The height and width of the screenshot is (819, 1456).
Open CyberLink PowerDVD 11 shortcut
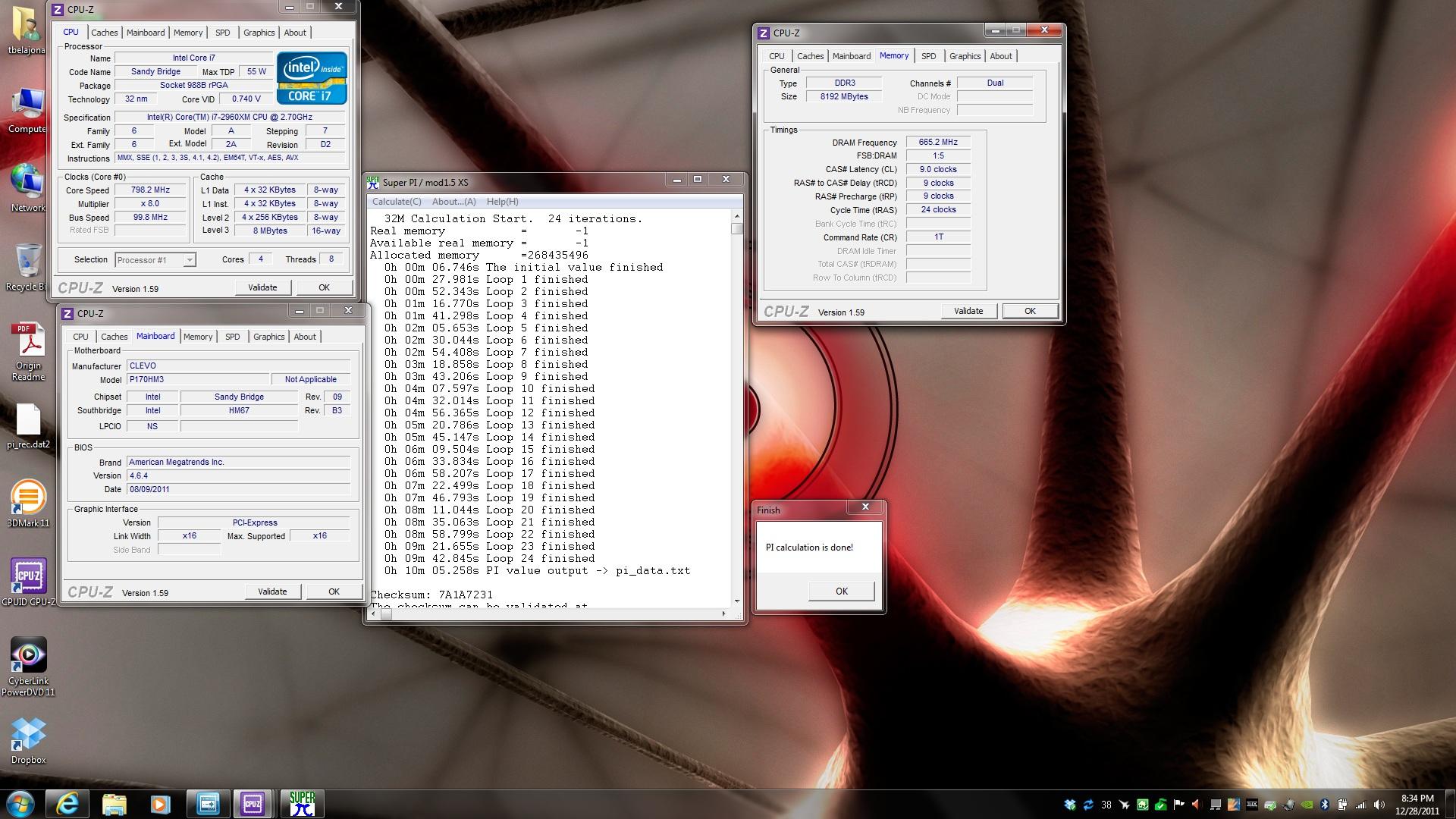coord(28,667)
